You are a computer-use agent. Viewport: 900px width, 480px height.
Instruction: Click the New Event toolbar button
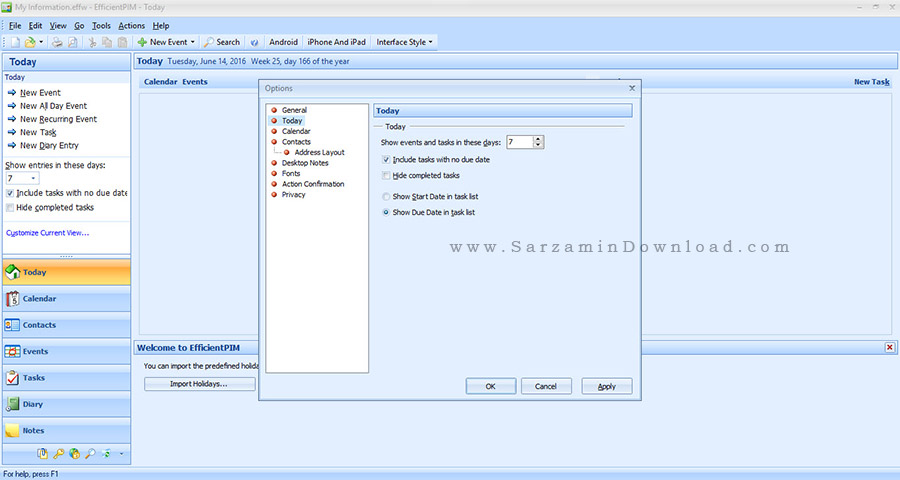tap(162, 42)
